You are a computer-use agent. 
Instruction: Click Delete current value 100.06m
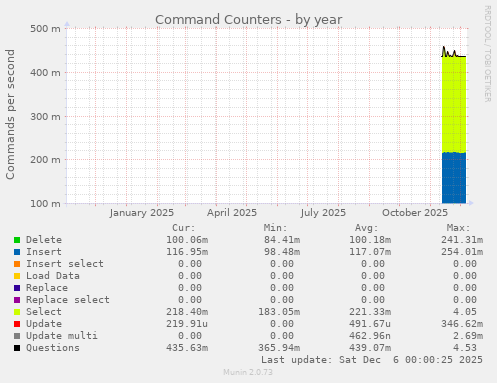[x=187, y=240]
